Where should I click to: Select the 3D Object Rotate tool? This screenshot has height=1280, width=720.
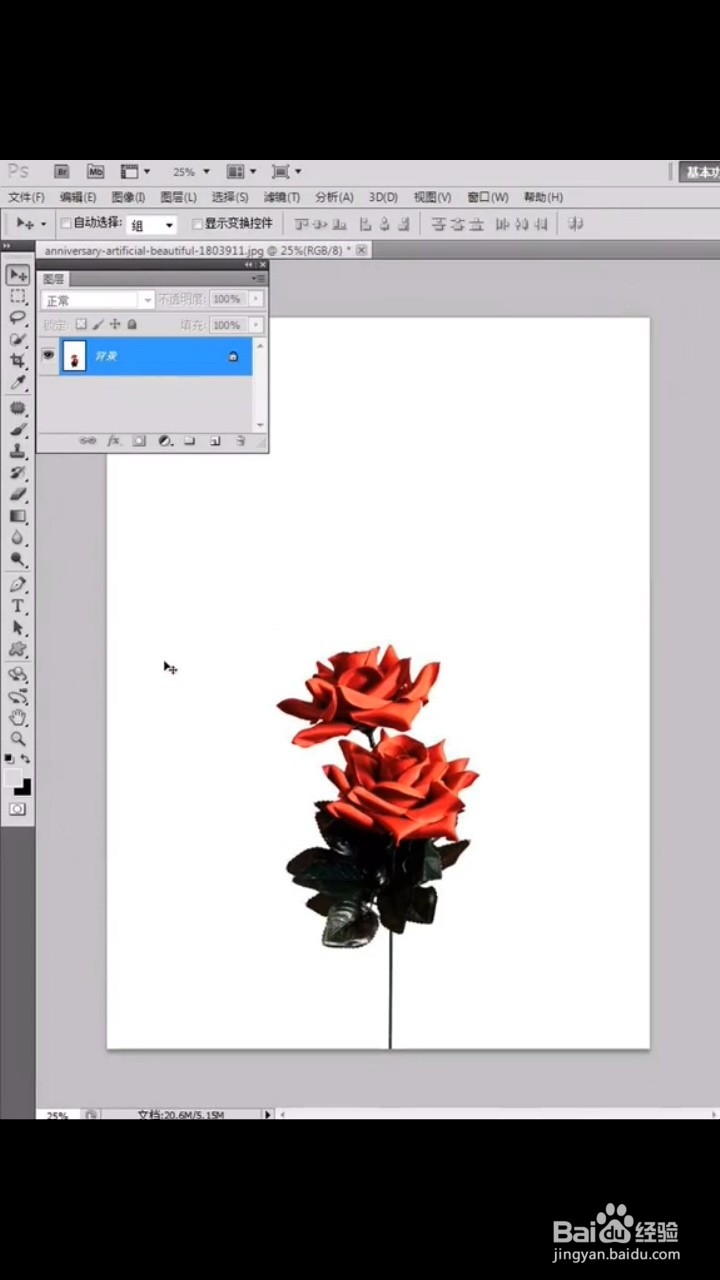click(x=18, y=675)
